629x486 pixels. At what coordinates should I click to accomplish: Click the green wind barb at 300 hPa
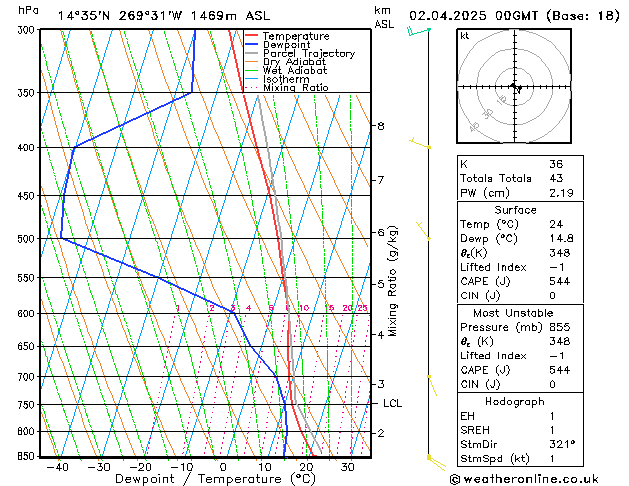[418, 31]
